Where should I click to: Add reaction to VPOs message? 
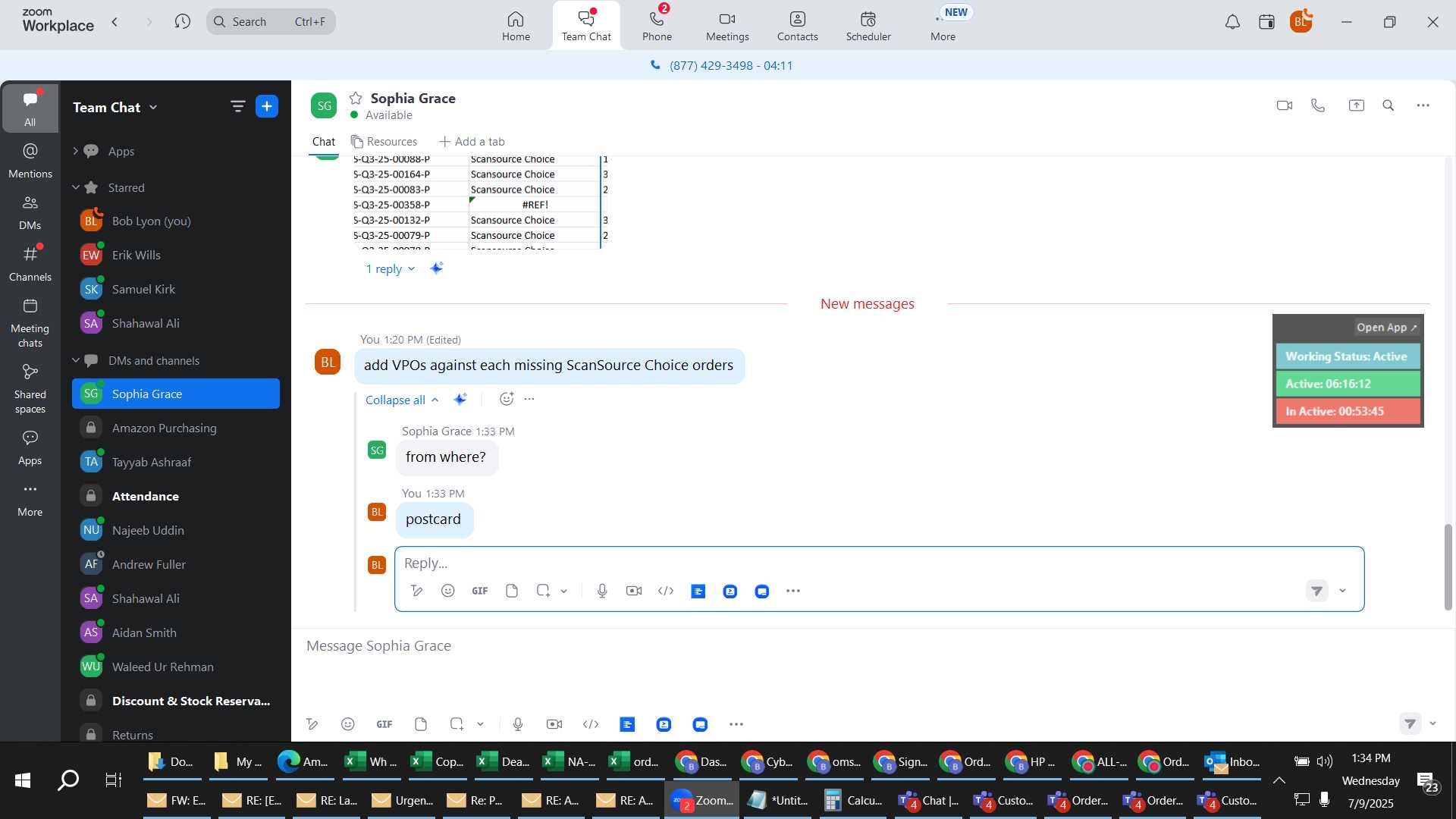[x=507, y=399]
